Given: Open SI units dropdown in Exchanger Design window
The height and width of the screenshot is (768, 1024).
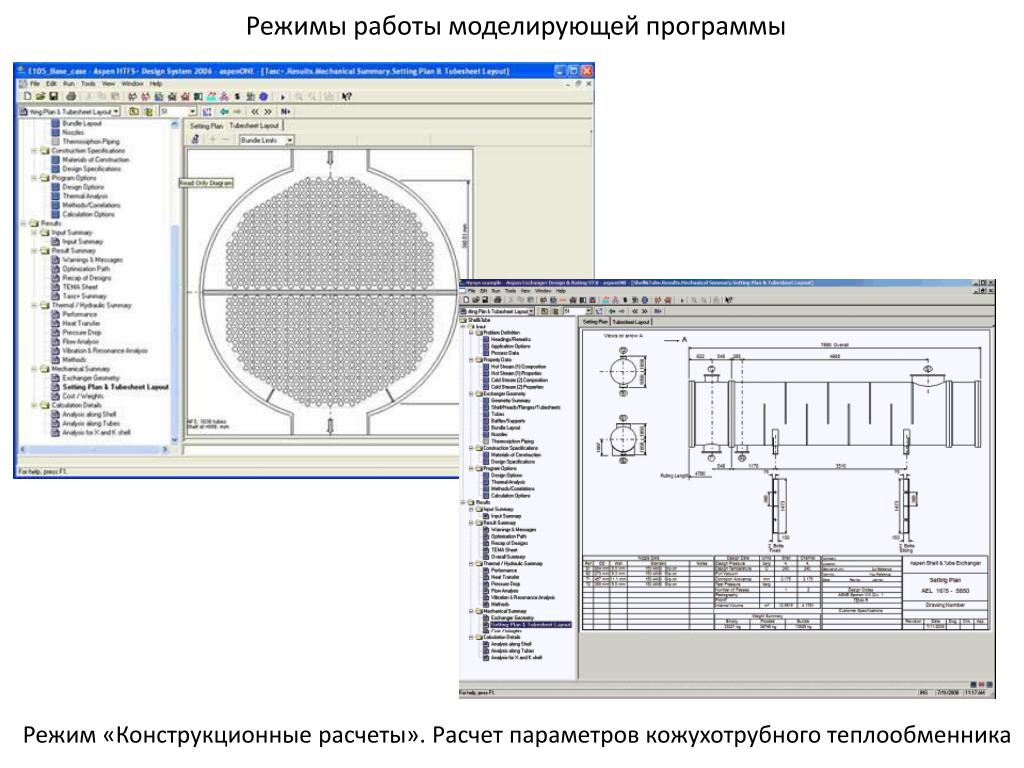Looking at the screenshot, I should click(588, 312).
